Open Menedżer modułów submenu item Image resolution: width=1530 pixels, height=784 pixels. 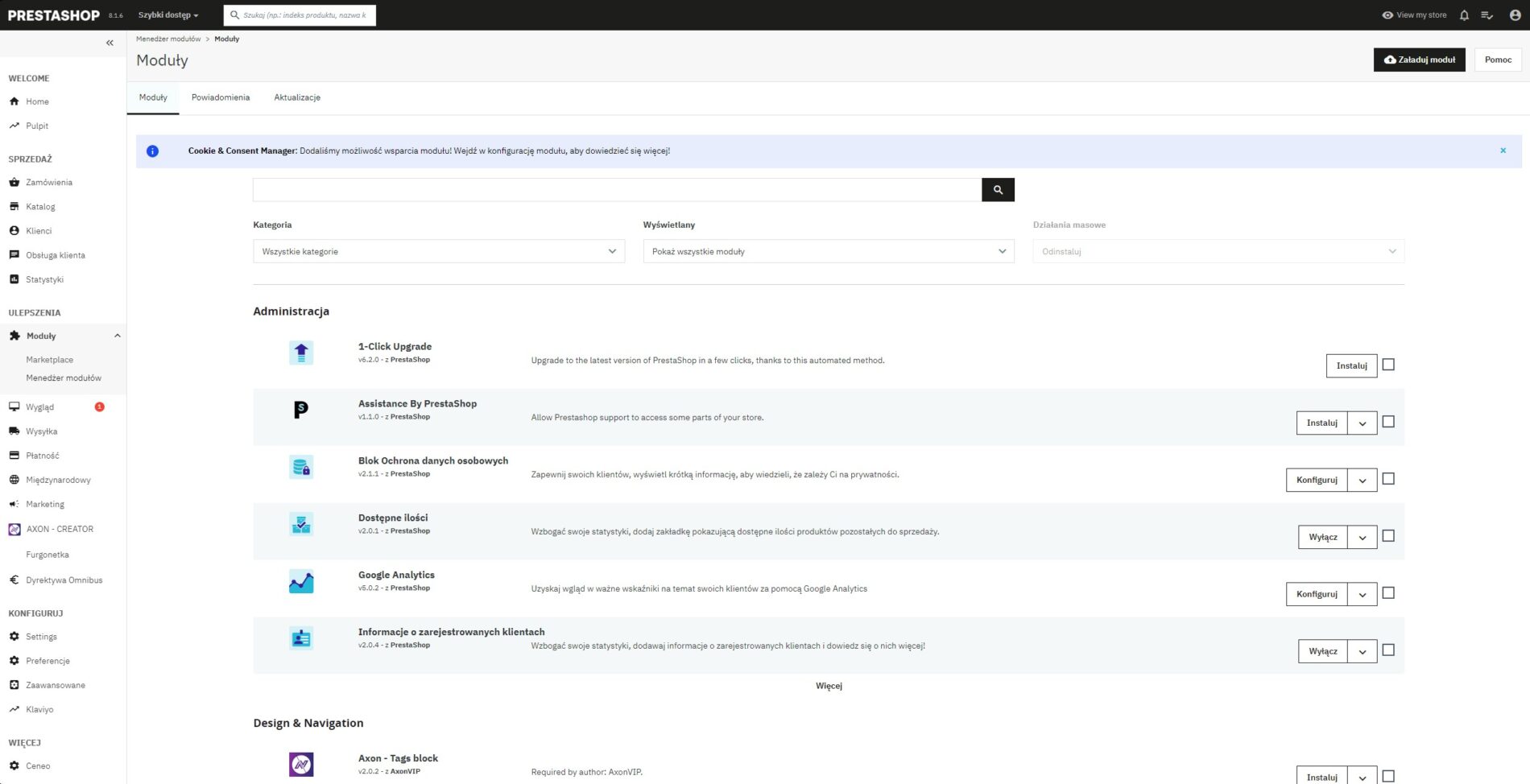point(64,378)
